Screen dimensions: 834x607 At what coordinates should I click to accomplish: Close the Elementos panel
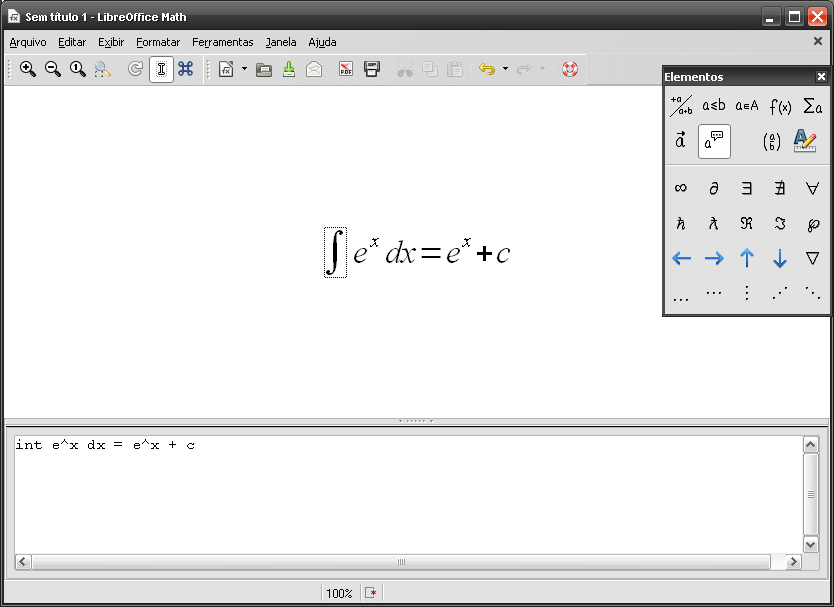[821, 75]
